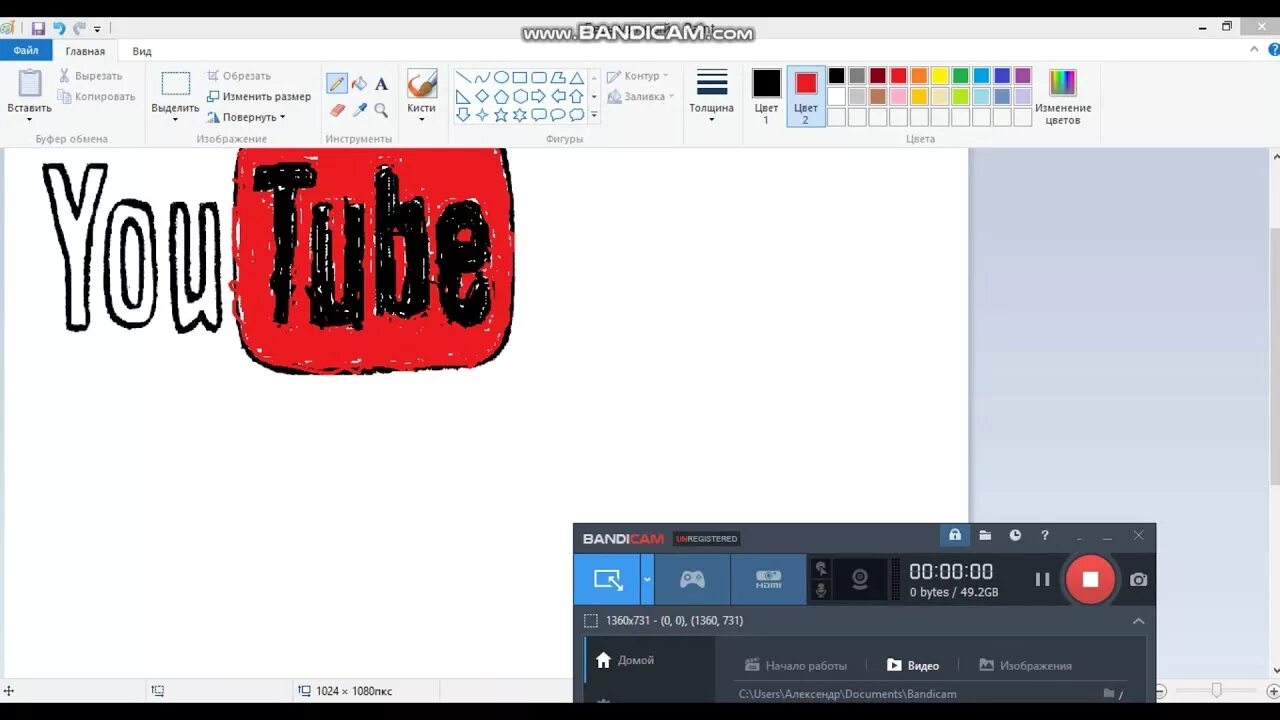Switch to Начало работы tab in Bandicam
The height and width of the screenshot is (720, 1280).
coord(796,665)
